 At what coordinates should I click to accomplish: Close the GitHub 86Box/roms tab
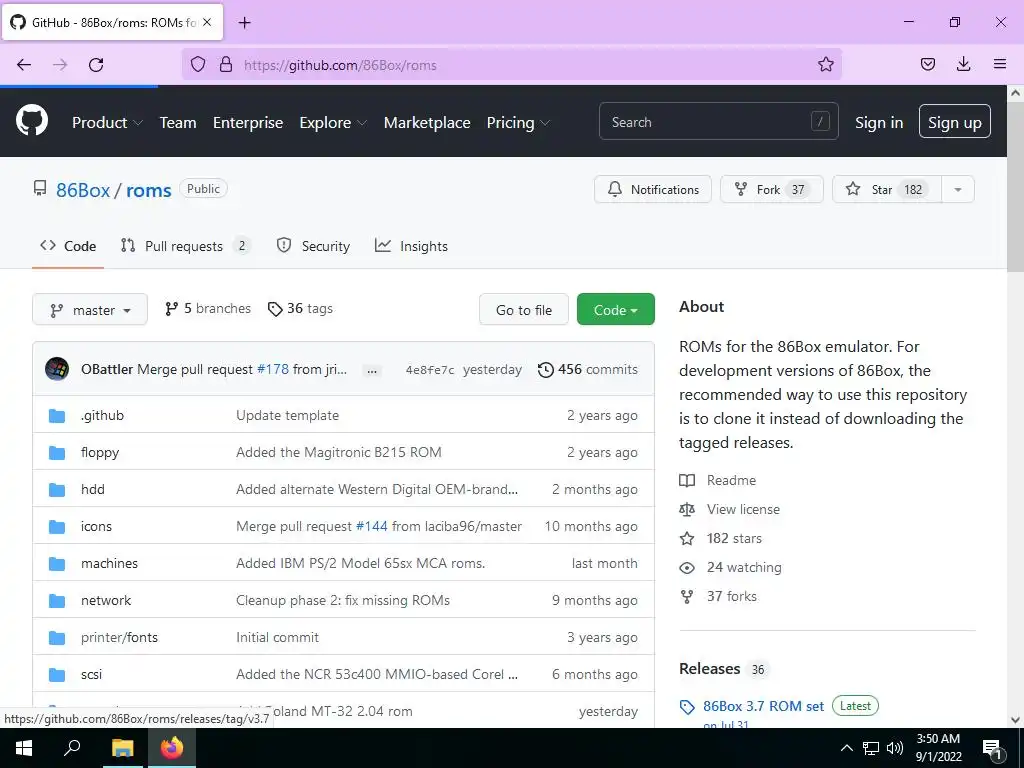(x=207, y=22)
